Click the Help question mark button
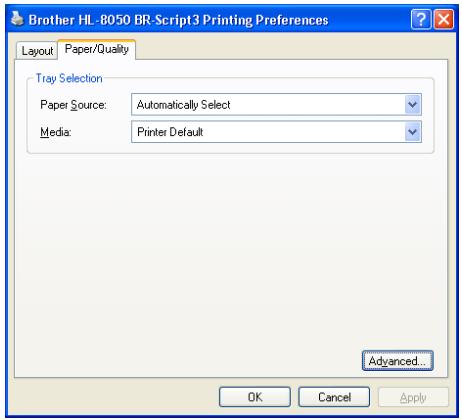Viewport: 462px width, 420px height. point(421,19)
